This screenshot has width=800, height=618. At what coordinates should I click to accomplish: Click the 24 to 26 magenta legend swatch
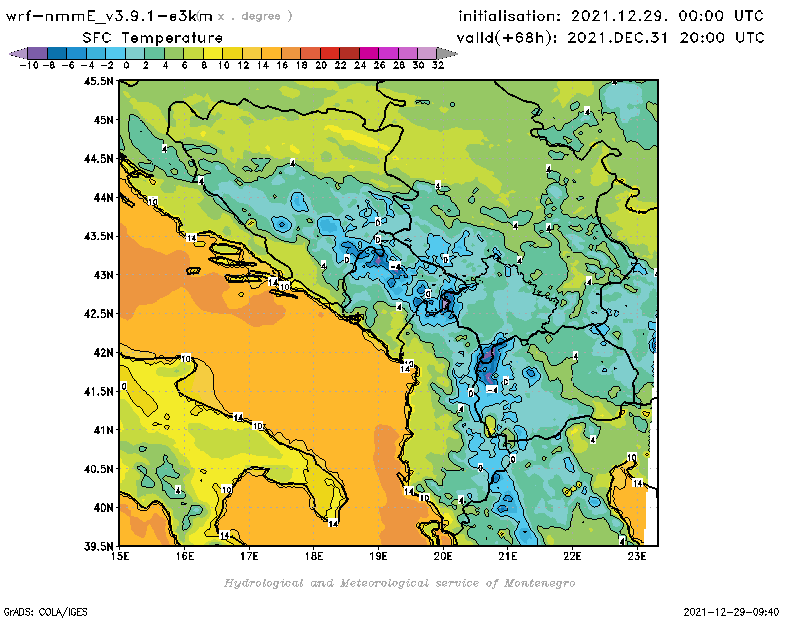(368, 53)
